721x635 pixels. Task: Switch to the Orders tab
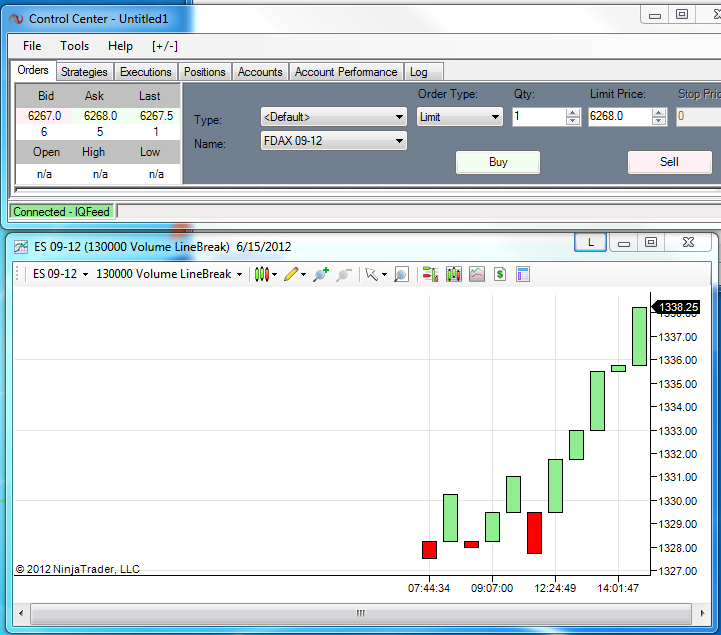pos(33,70)
